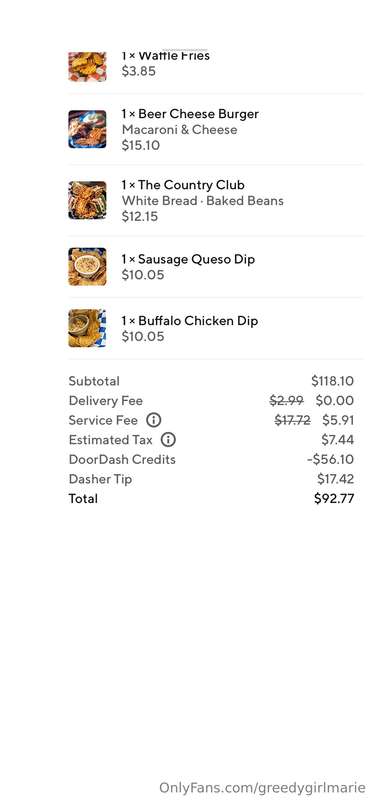Tap the Service Fee info icon

(154, 420)
